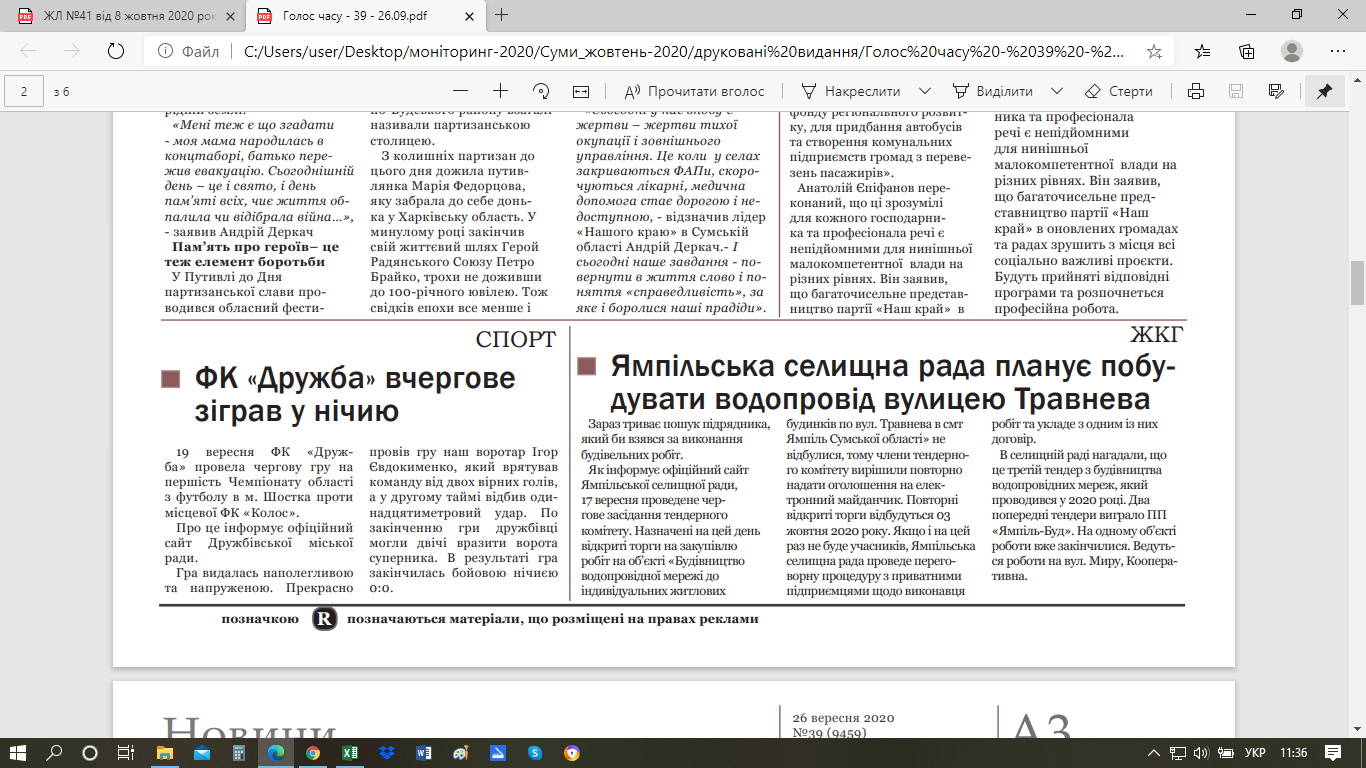Image resolution: width=1366 pixels, height=768 pixels.
Task: Open Calculator from taskbar
Action: (238, 752)
